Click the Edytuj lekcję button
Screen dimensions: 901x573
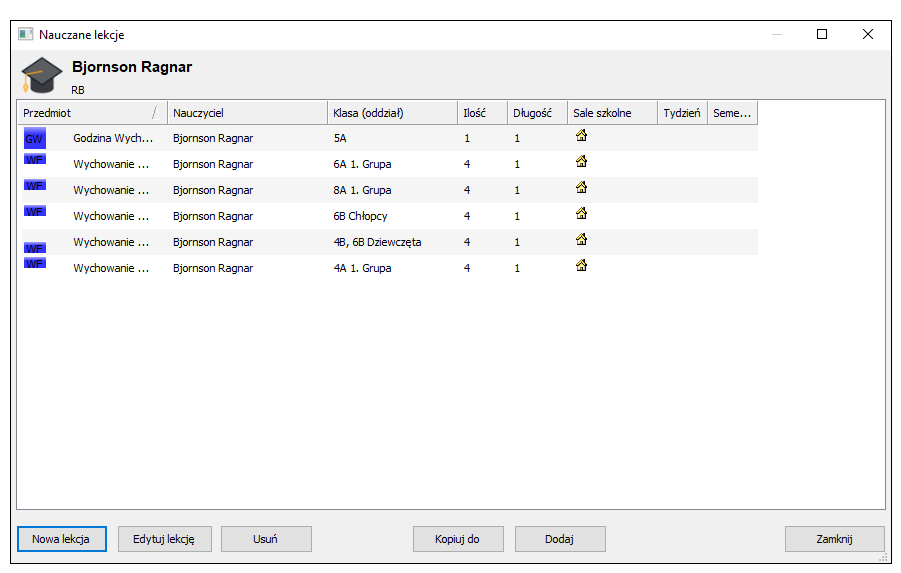coord(164,539)
